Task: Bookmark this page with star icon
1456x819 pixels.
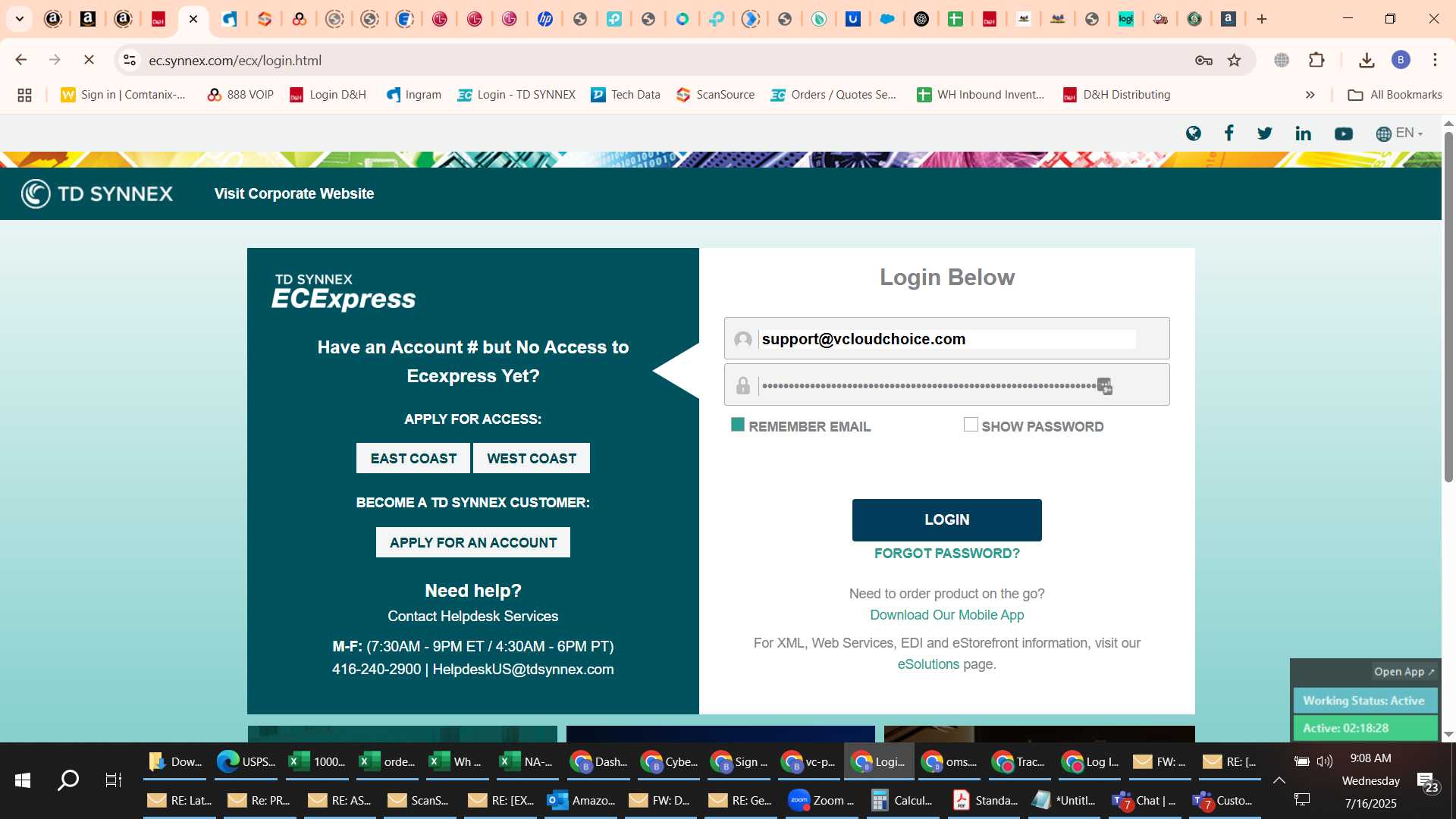Action: [1235, 60]
